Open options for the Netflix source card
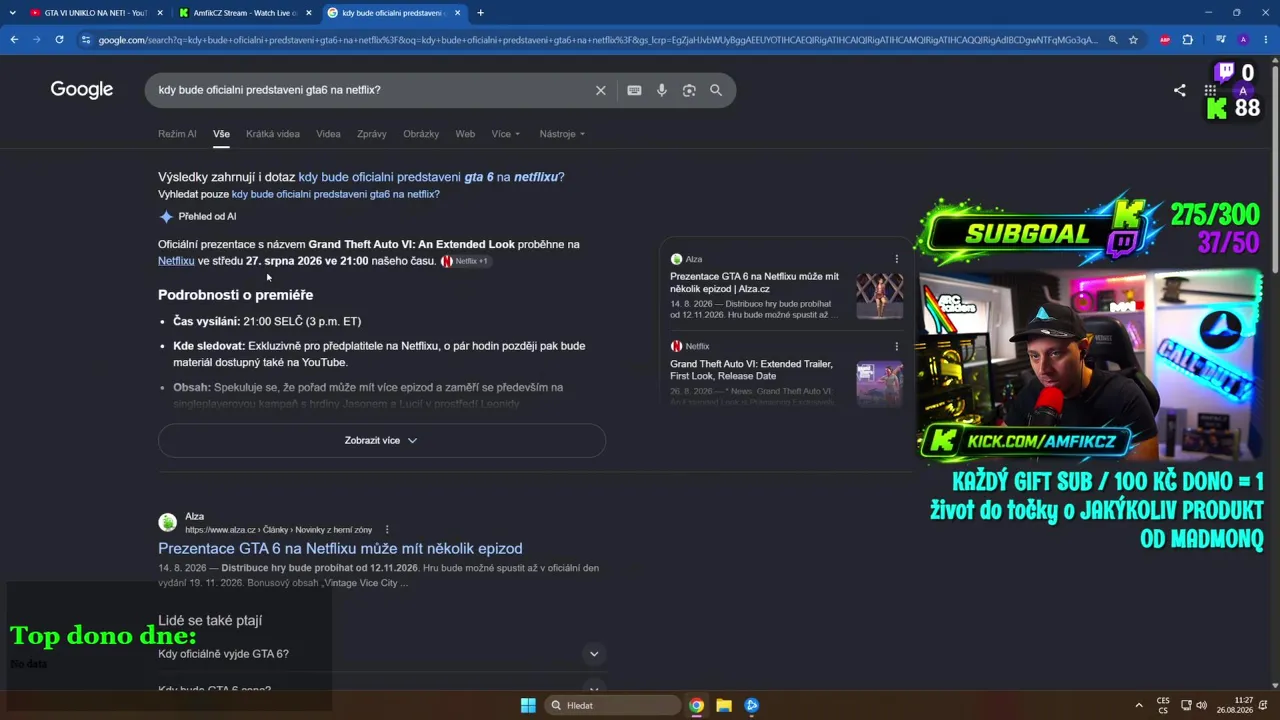This screenshot has width=1280, height=720. [896, 346]
